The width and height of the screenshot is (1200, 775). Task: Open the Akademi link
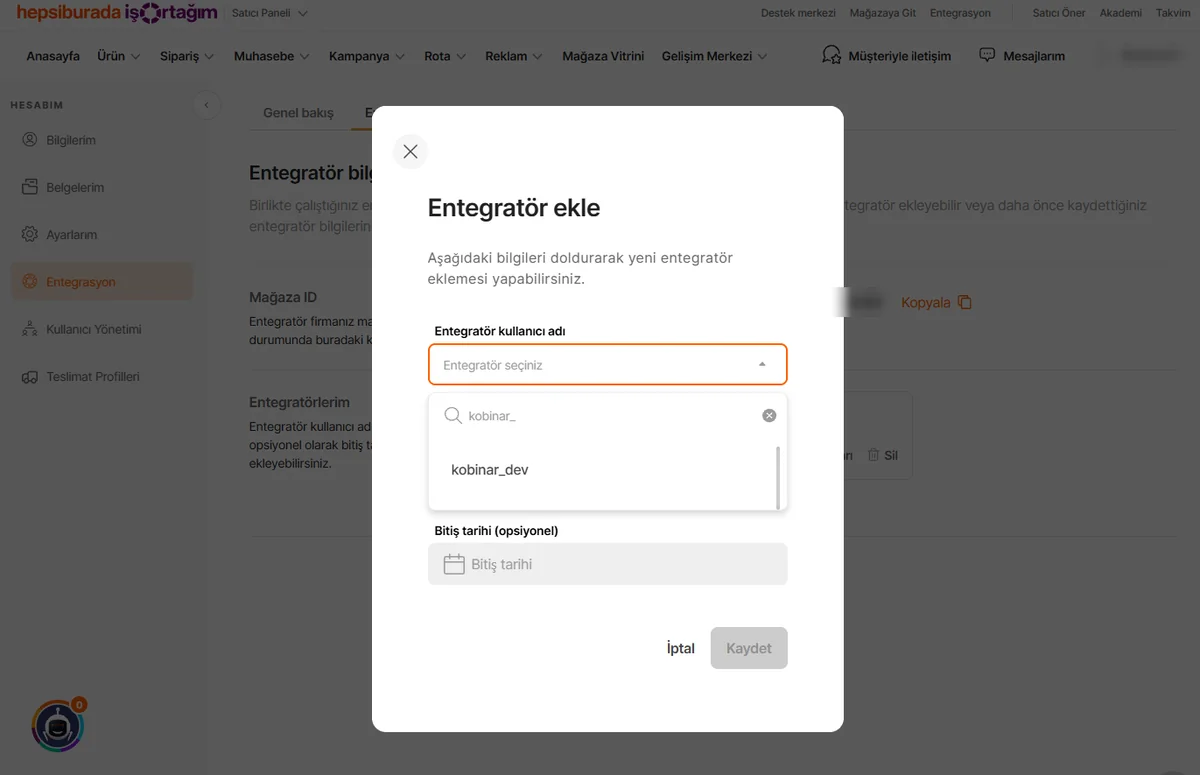click(1120, 13)
